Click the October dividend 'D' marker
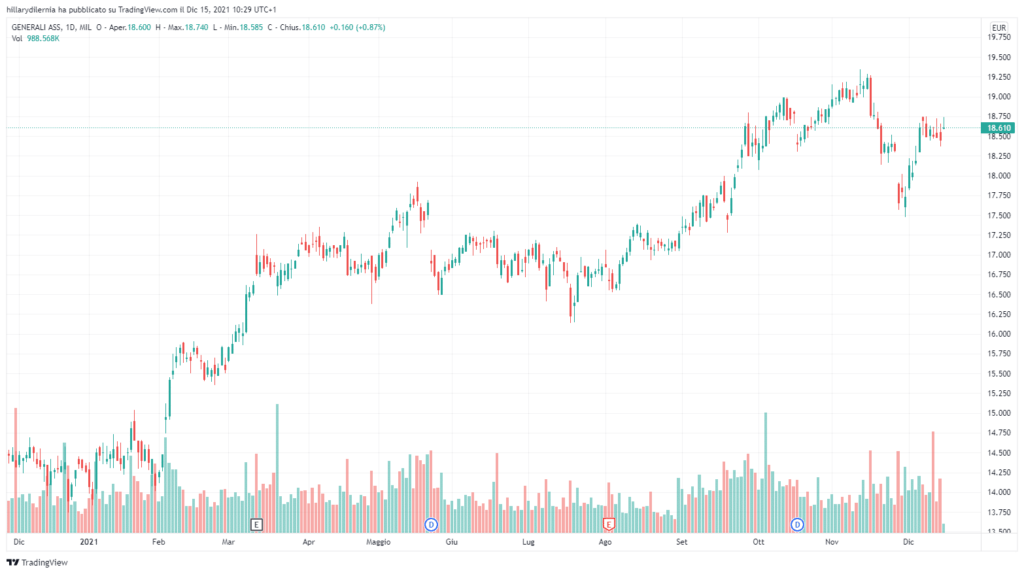The height and width of the screenshot is (574, 1024). 797,524
